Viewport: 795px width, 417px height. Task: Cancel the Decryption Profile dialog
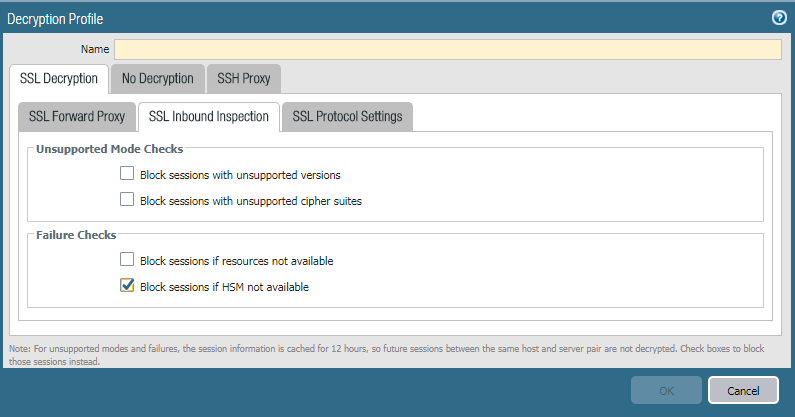743,391
